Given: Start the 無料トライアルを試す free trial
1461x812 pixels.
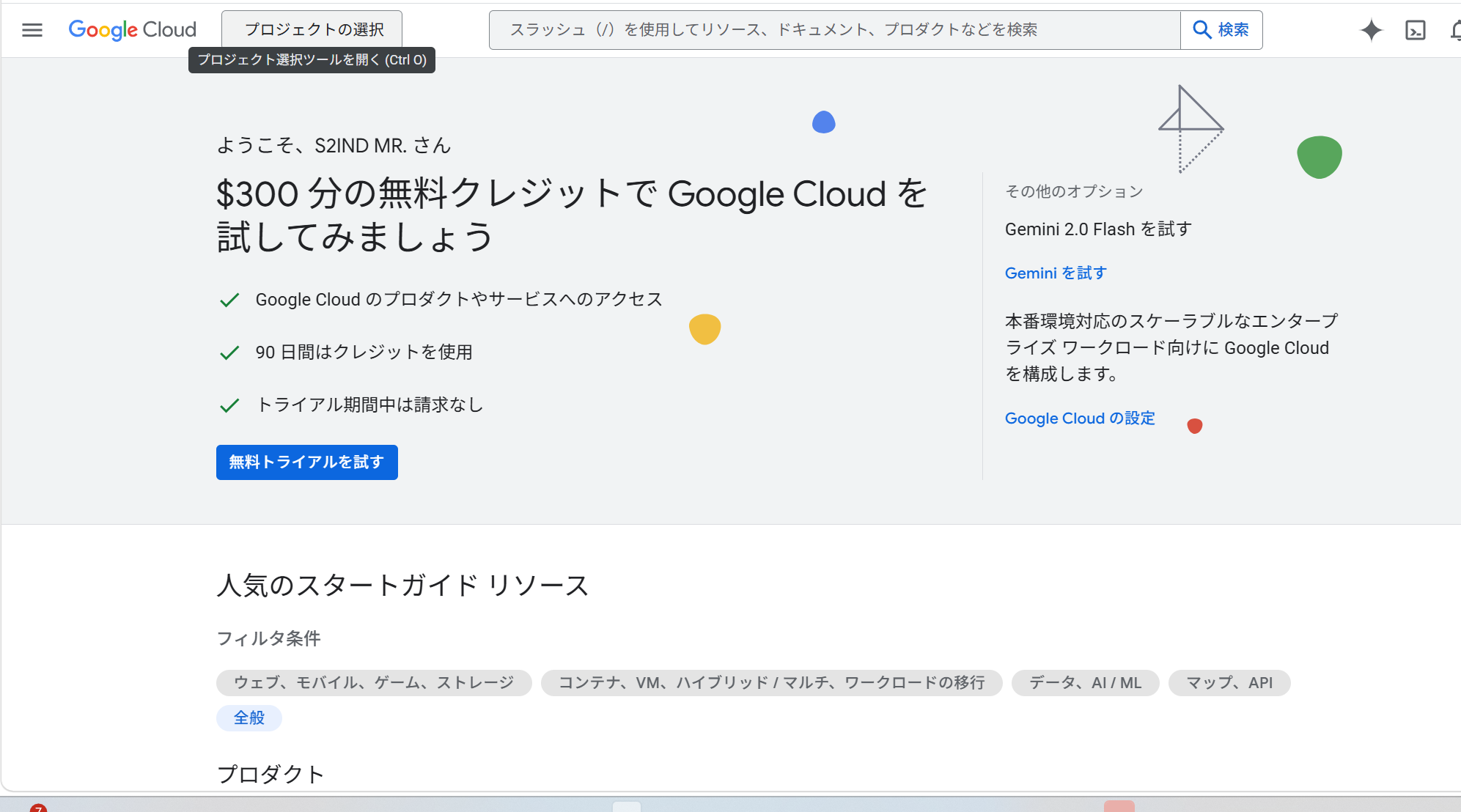Looking at the screenshot, I should [x=307, y=462].
